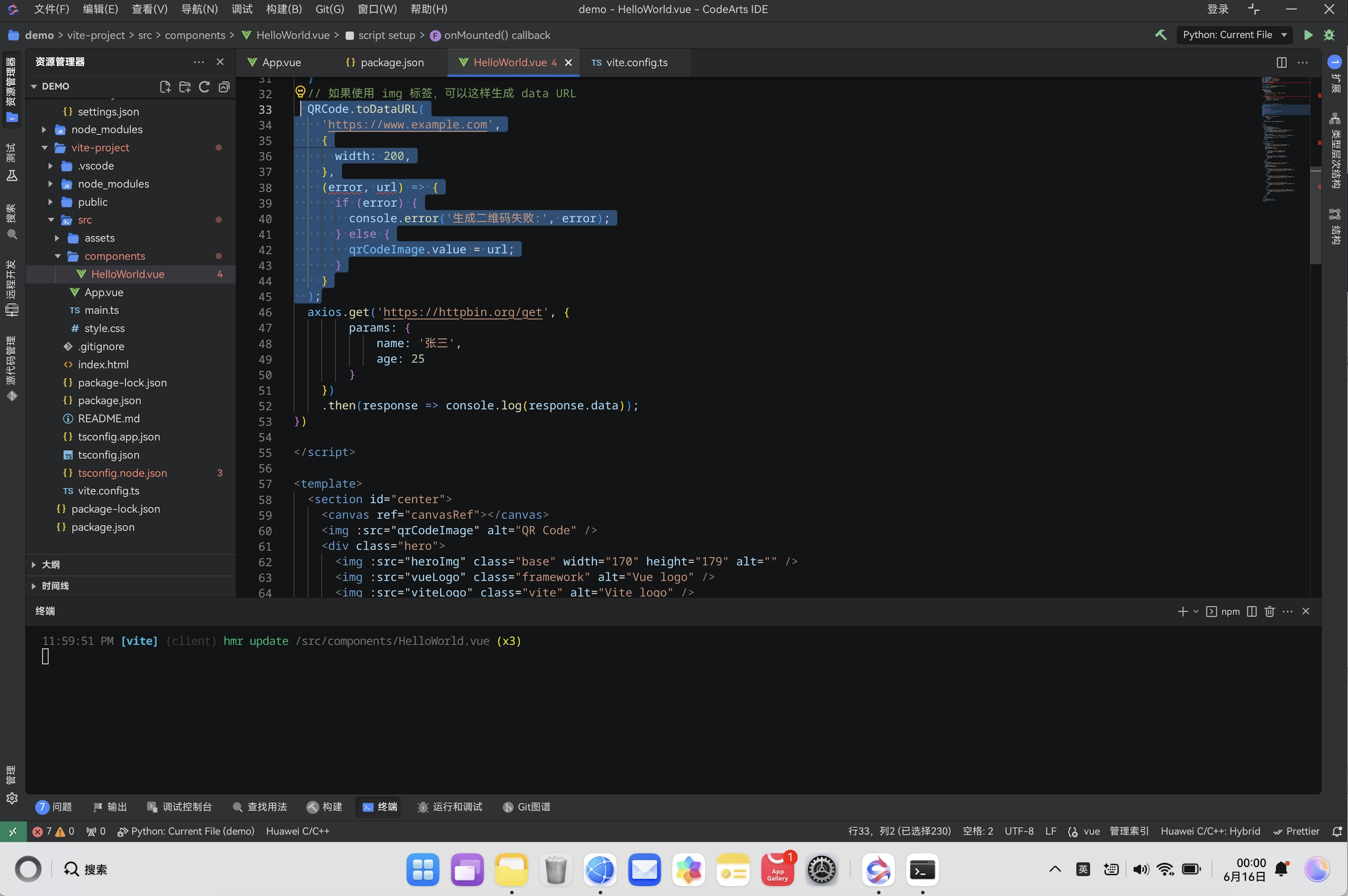The image size is (1348, 896).
Task: Open notifications bell in status bar
Action: coord(1336,832)
